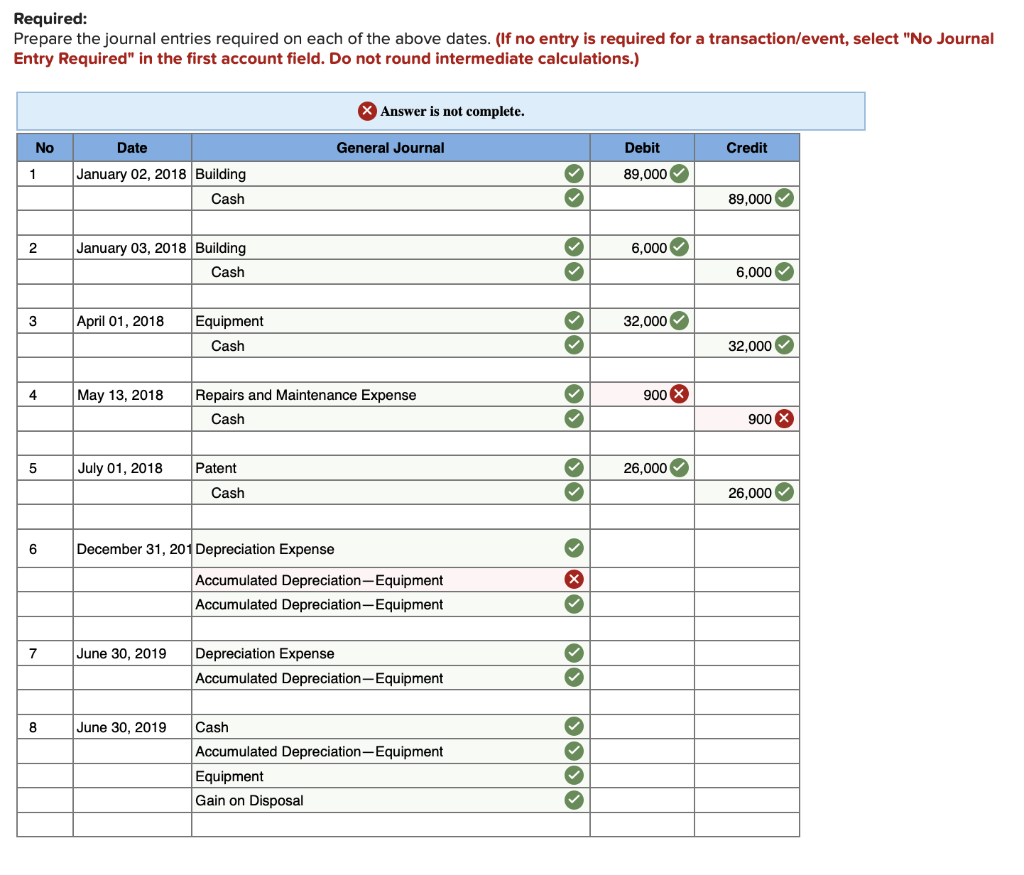Image resolution: width=1024 pixels, height=875 pixels.
Task: Click the 32,000 debit value
Action: 645,321
